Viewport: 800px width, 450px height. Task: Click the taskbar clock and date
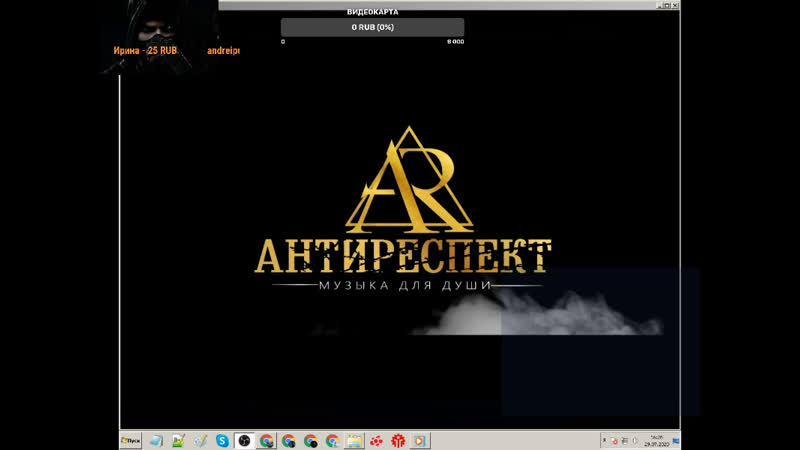[x=657, y=441]
